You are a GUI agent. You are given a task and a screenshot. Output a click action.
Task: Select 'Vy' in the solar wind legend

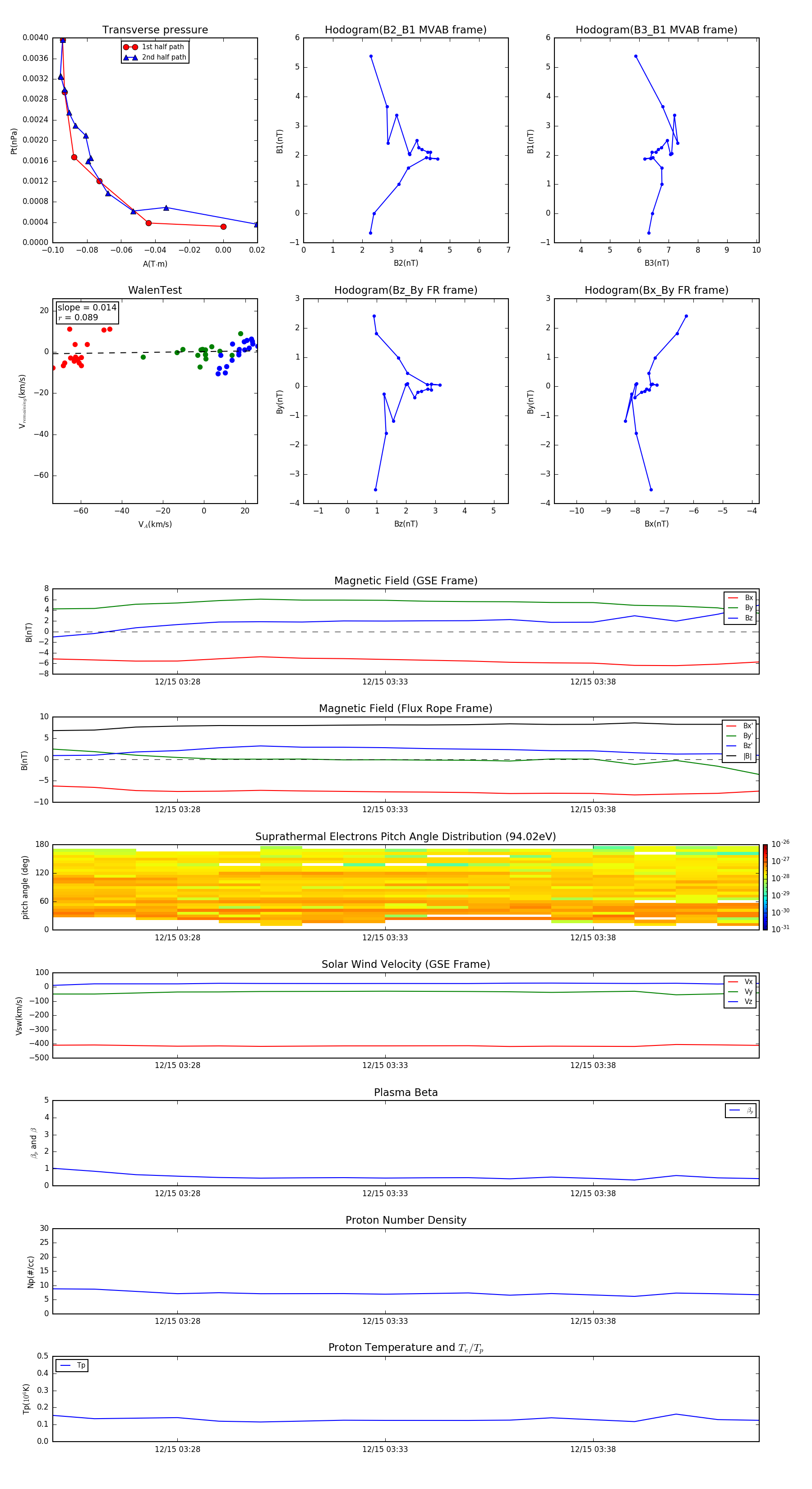(740, 992)
